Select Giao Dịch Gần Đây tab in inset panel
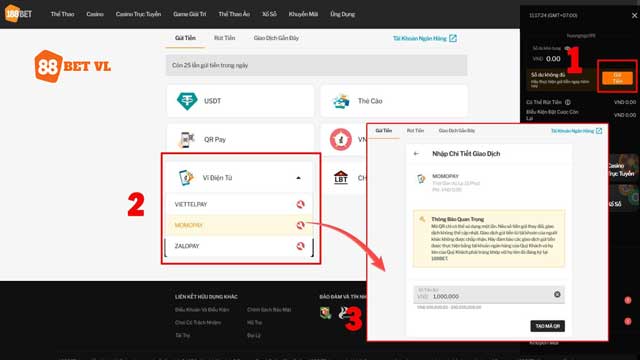The image size is (640, 360). (457, 131)
